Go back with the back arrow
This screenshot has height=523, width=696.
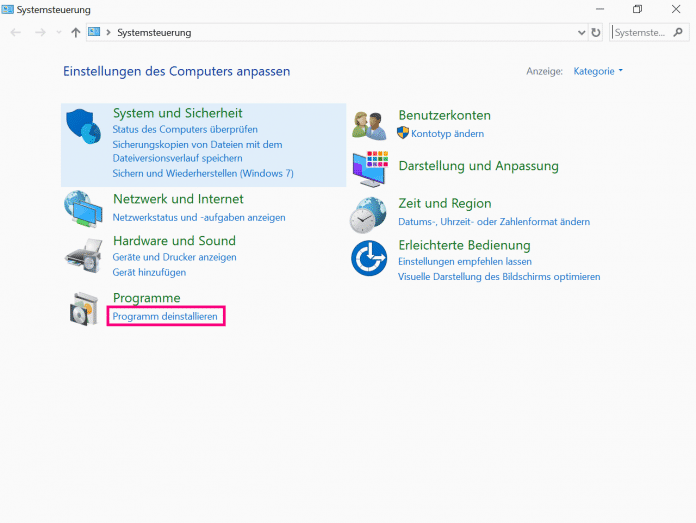tap(16, 32)
